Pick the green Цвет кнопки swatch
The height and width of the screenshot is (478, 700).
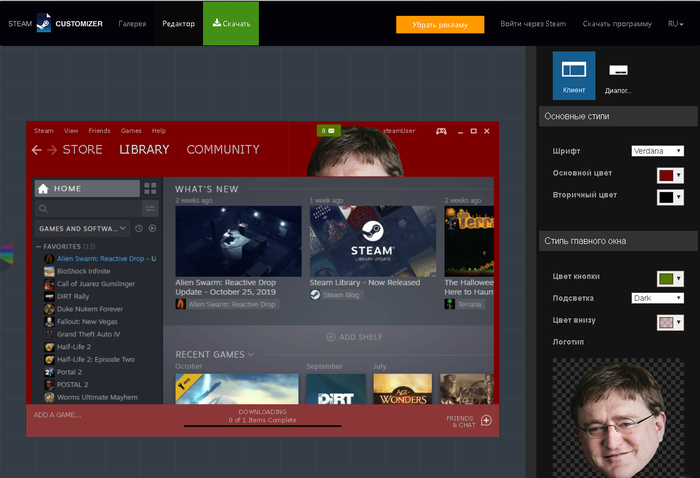click(666, 278)
